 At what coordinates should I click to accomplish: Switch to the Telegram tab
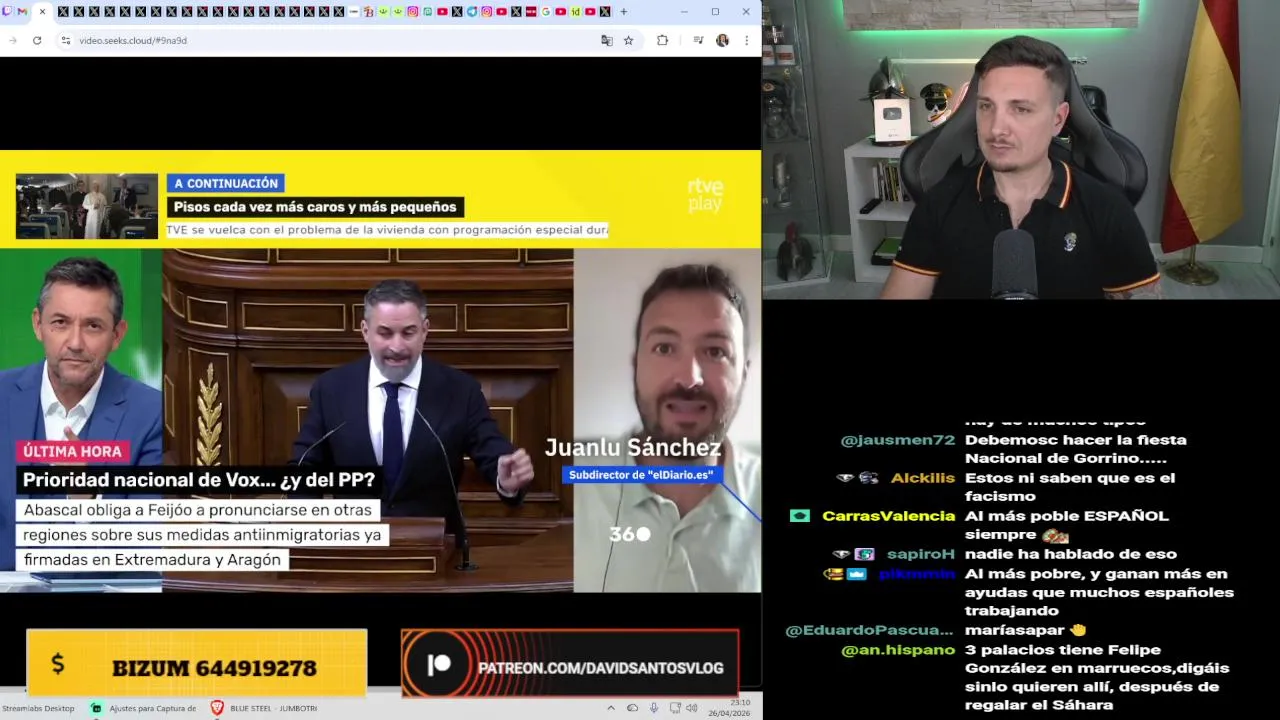coord(472,11)
